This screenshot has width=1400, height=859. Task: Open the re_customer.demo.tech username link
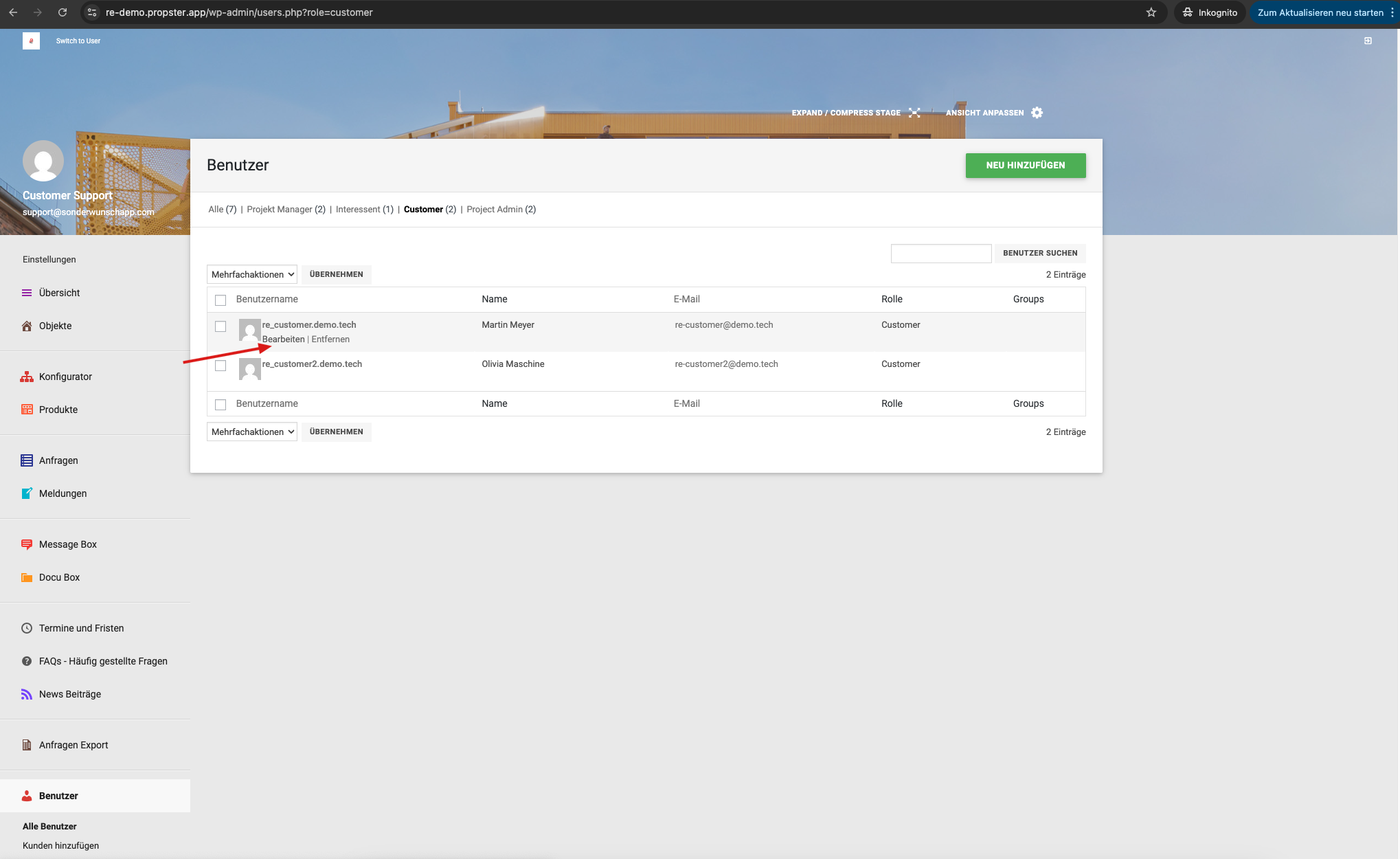(309, 325)
